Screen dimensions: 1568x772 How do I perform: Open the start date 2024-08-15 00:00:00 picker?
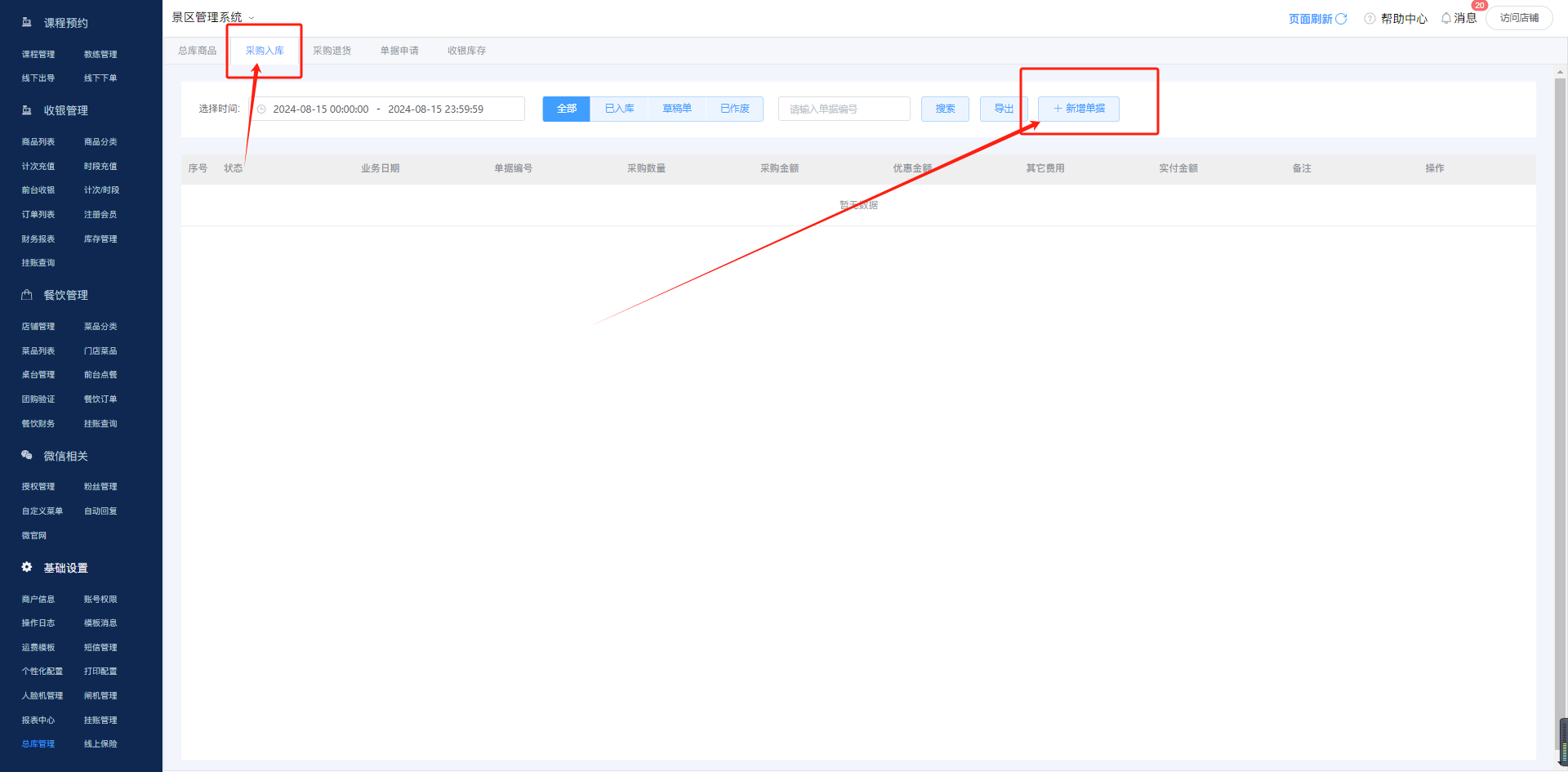coord(320,109)
